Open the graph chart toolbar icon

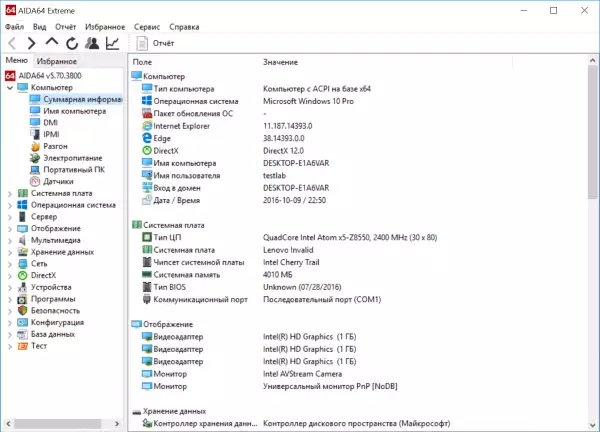[x=112, y=43]
